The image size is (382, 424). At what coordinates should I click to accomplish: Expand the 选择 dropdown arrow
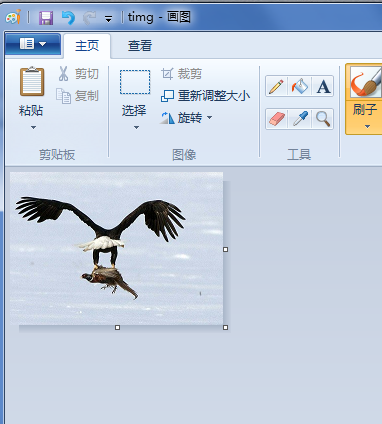click(x=136, y=127)
